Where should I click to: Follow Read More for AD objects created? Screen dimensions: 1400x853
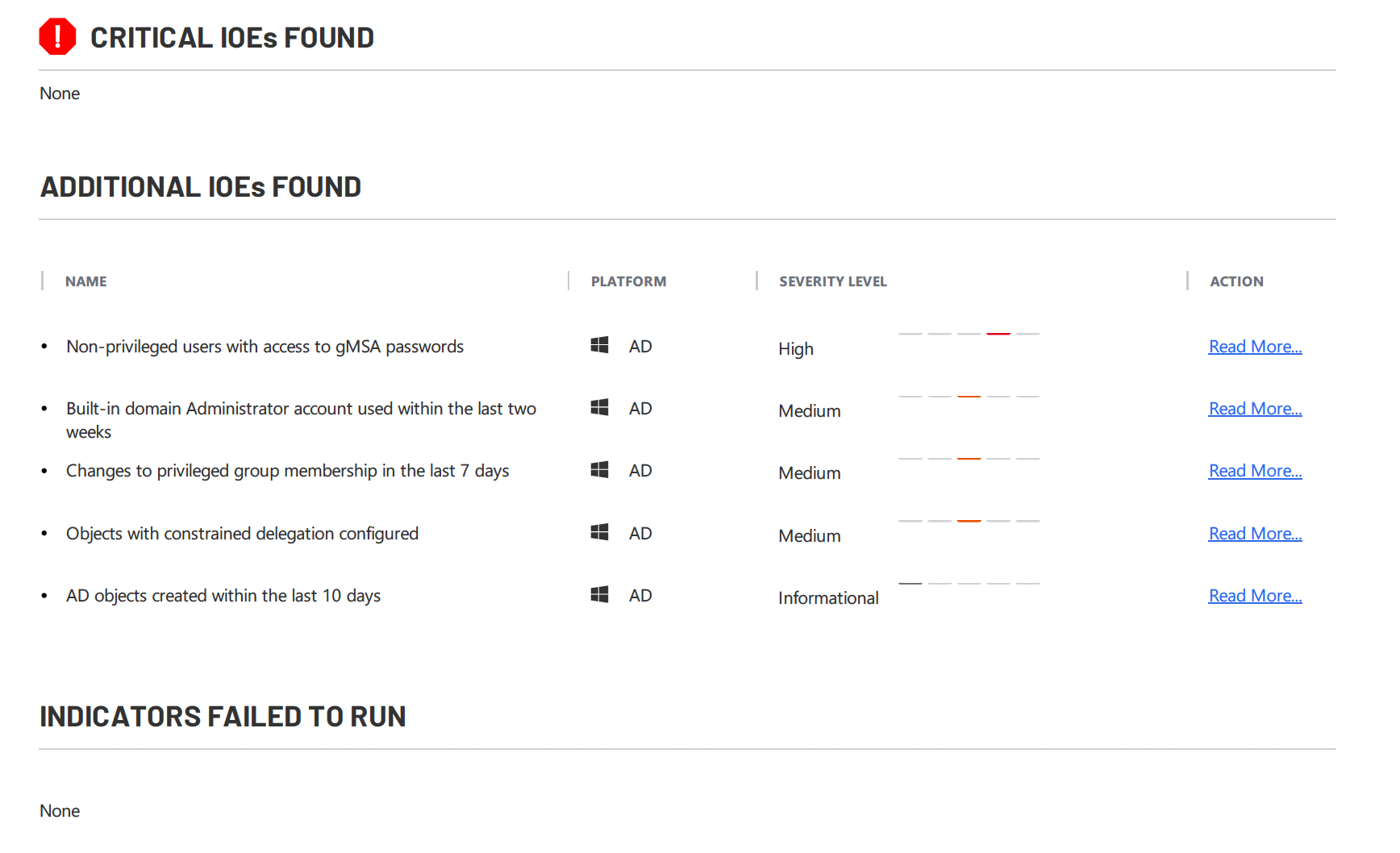point(1254,596)
